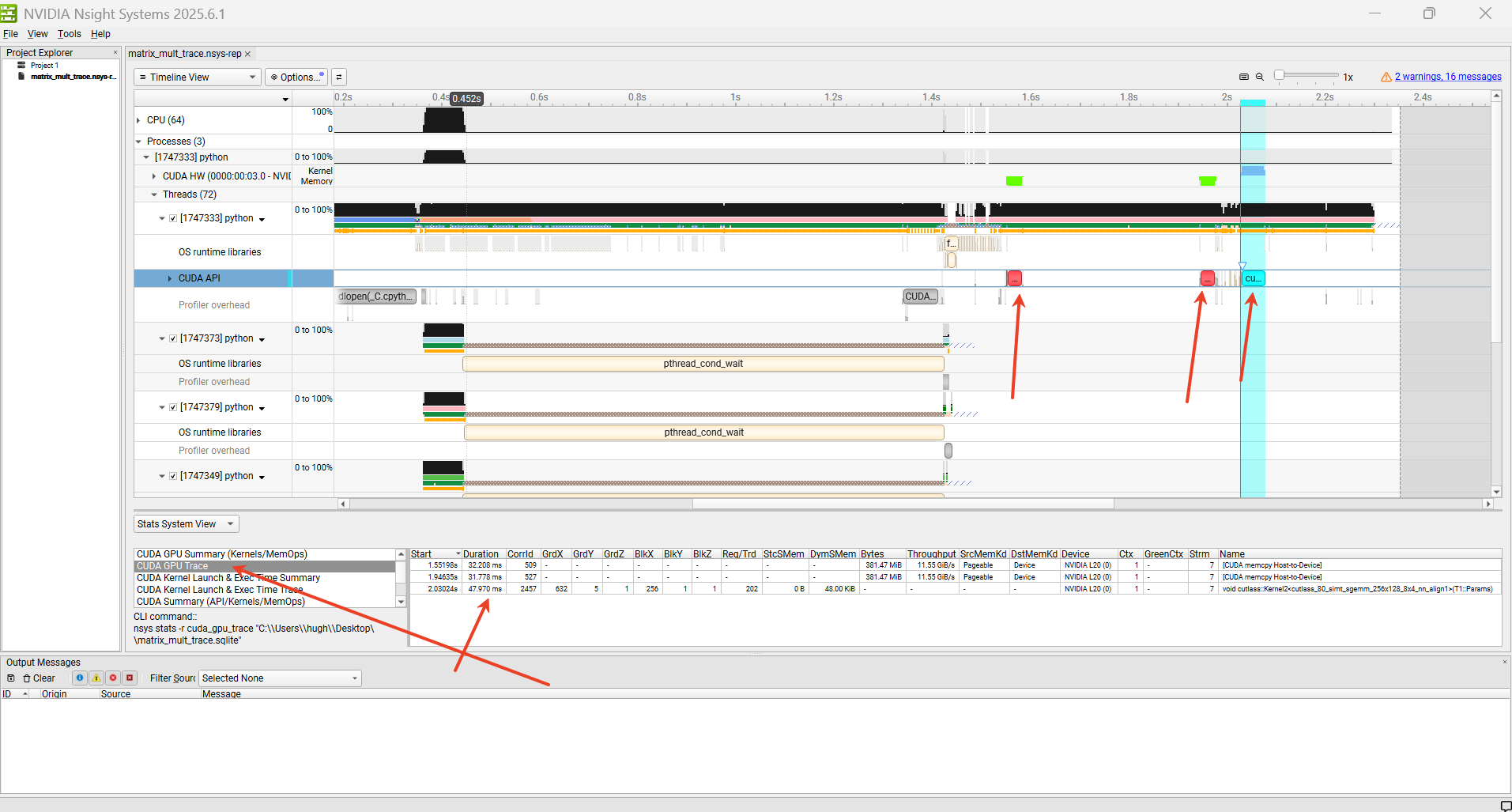Expand the CUDA API row
This screenshot has height=812, width=1512.
pos(170,278)
